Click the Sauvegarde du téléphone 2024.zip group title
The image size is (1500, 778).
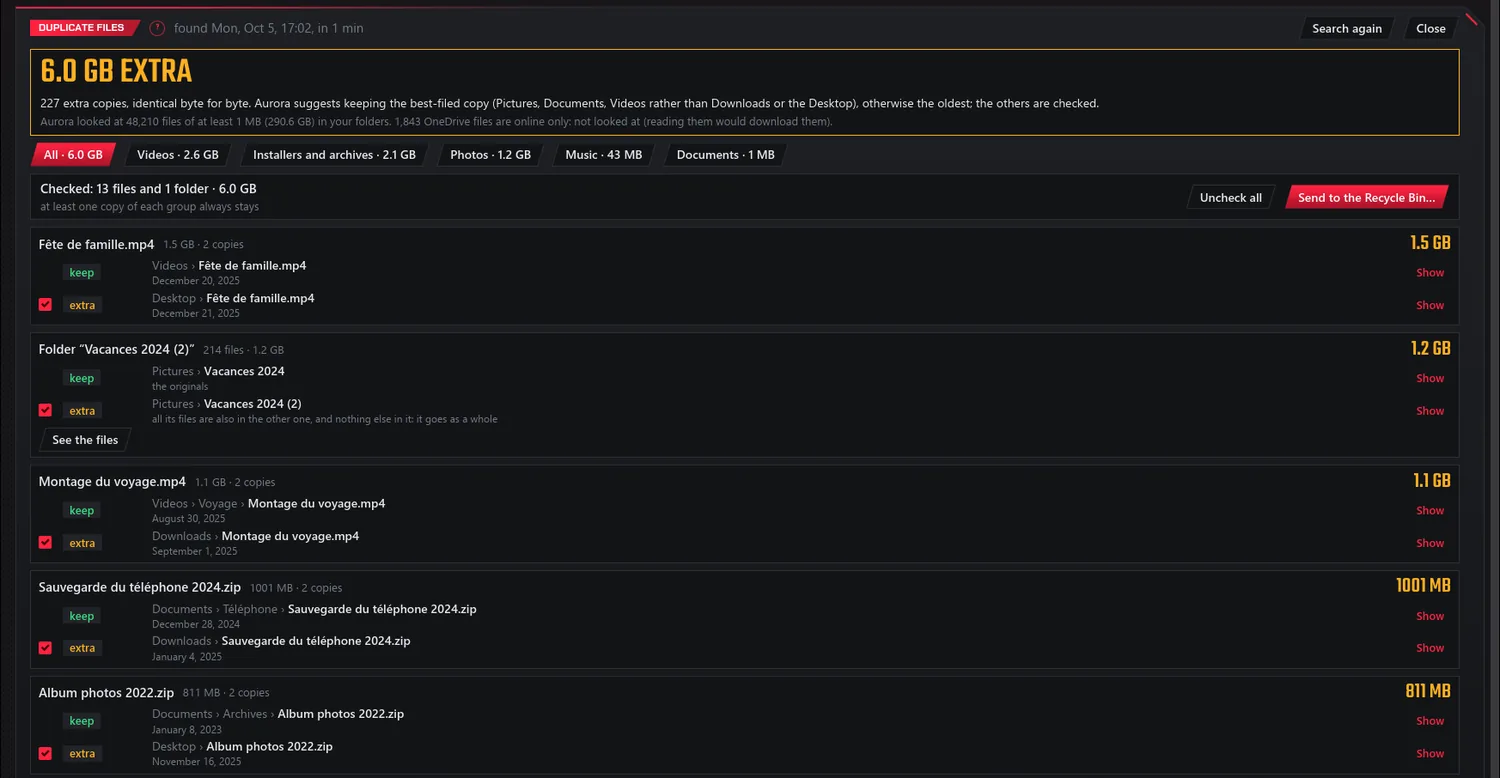(x=140, y=587)
